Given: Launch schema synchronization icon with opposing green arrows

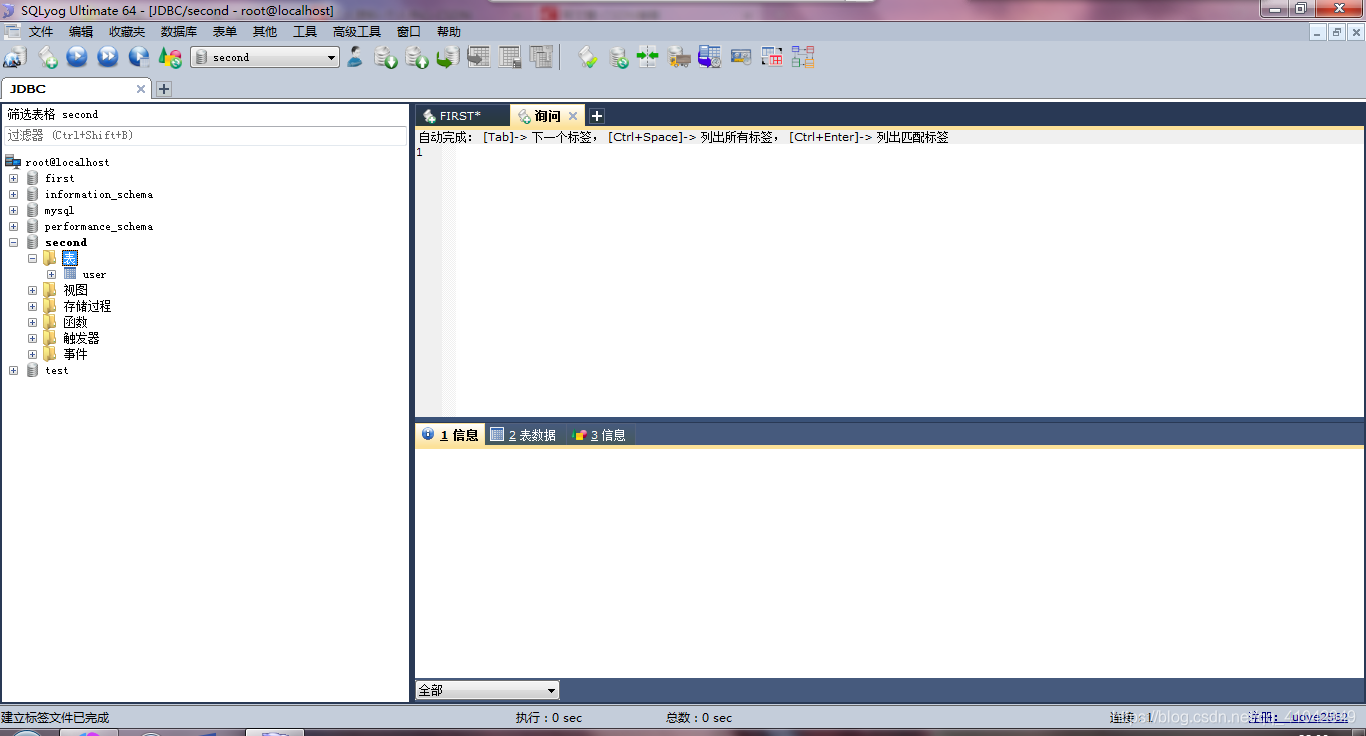Looking at the screenshot, I should point(648,57).
